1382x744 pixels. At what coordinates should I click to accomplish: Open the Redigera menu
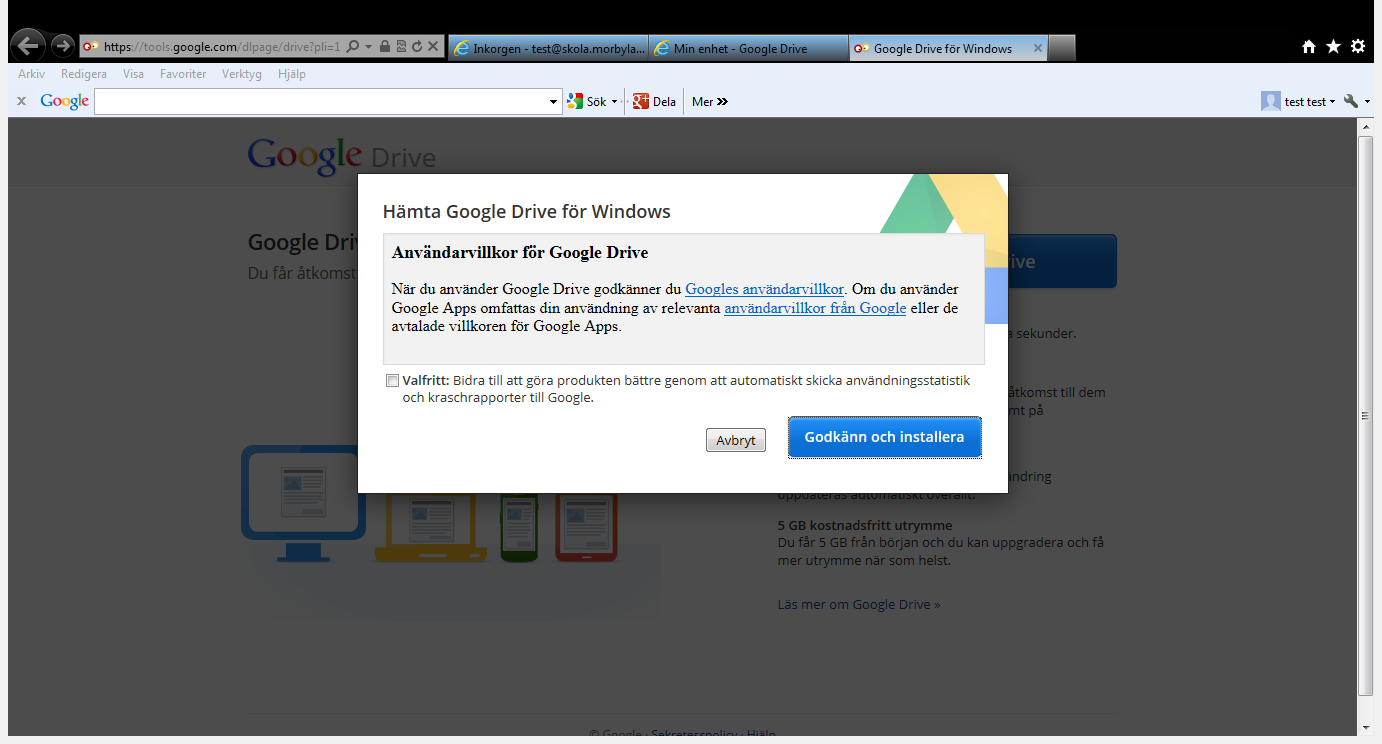click(84, 74)
